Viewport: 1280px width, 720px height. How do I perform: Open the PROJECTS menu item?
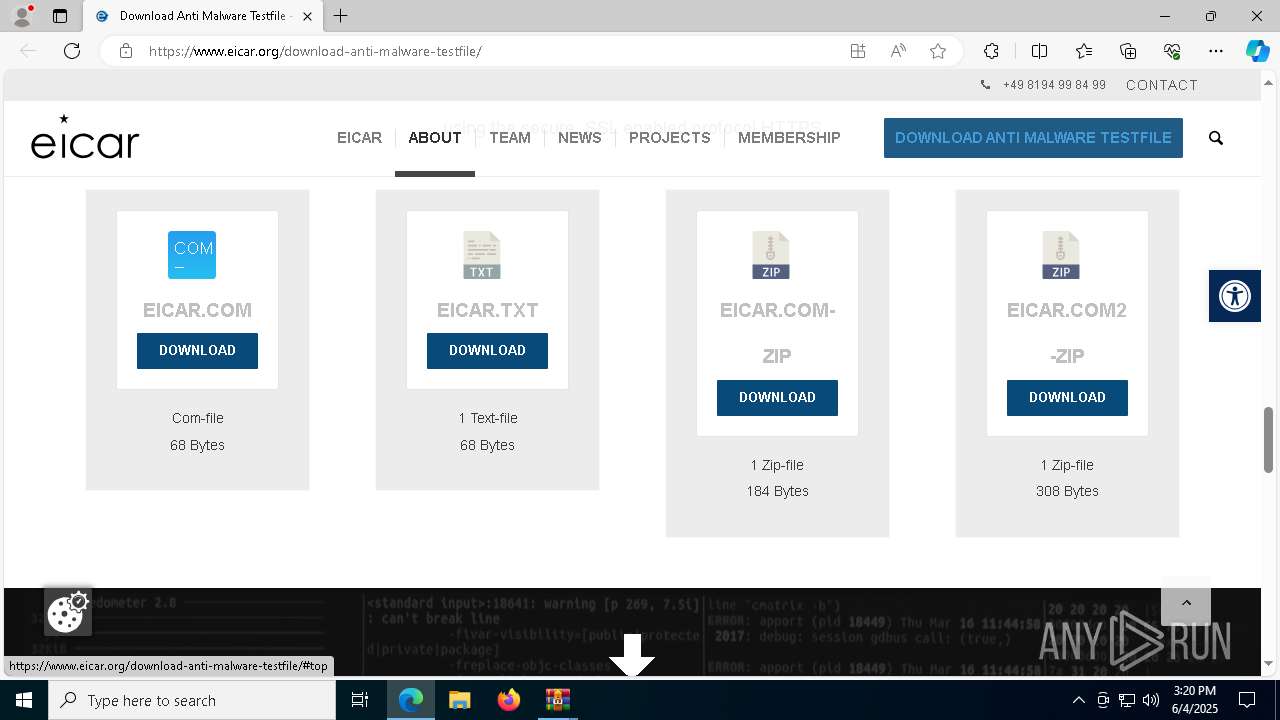tap(669, 138)
